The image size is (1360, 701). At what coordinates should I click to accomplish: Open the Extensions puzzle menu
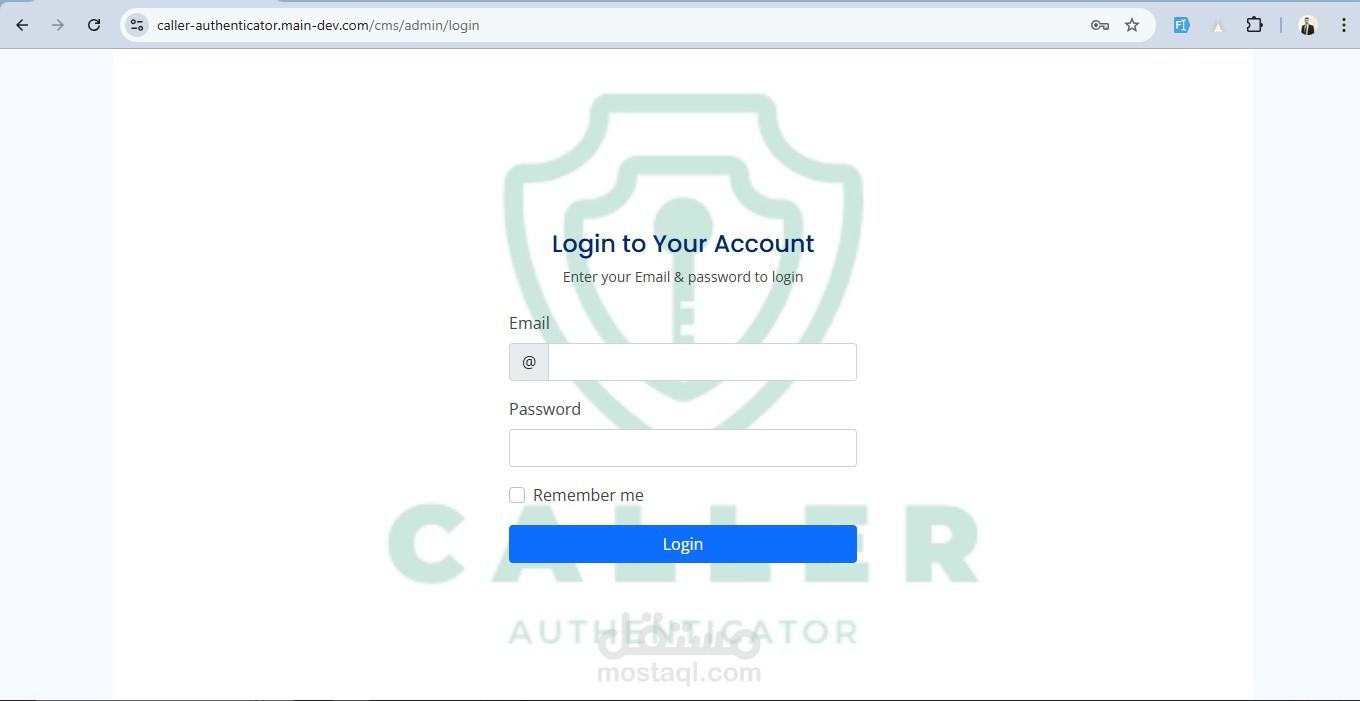(1254, 25)
